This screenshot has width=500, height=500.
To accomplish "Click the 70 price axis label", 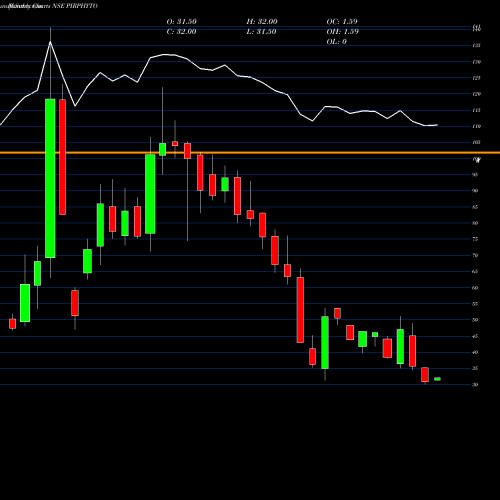I will pyautogui.click(x=475, y=255).
